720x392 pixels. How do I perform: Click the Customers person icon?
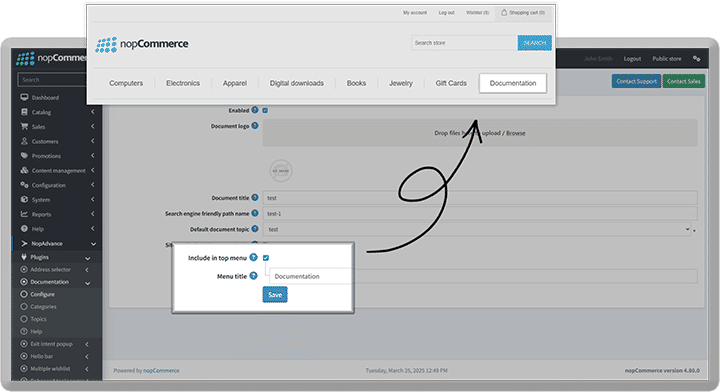pyautogui.click(x=24, y=141)
